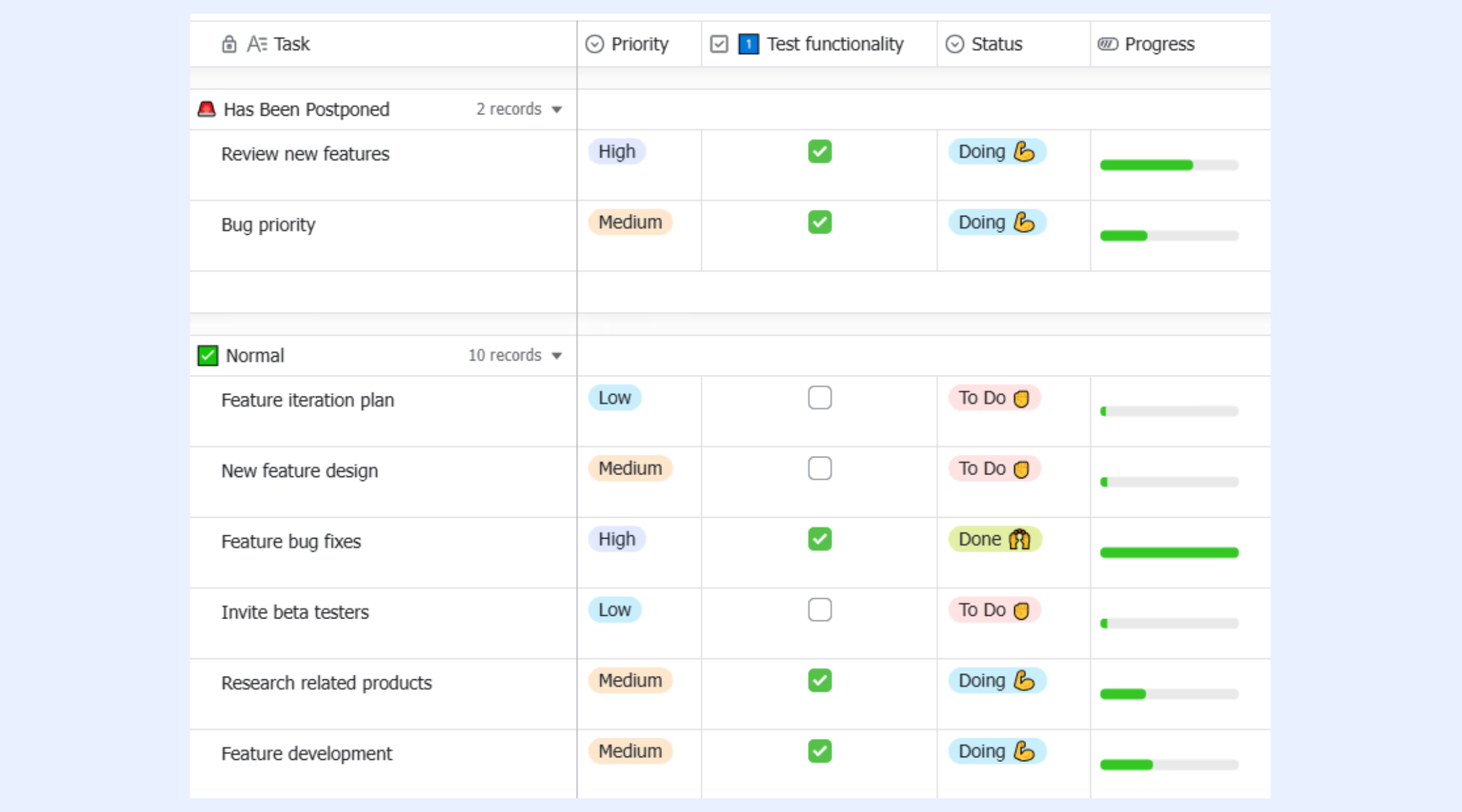Click the Done status tag for Feature bug fixes

coord(994,539)
